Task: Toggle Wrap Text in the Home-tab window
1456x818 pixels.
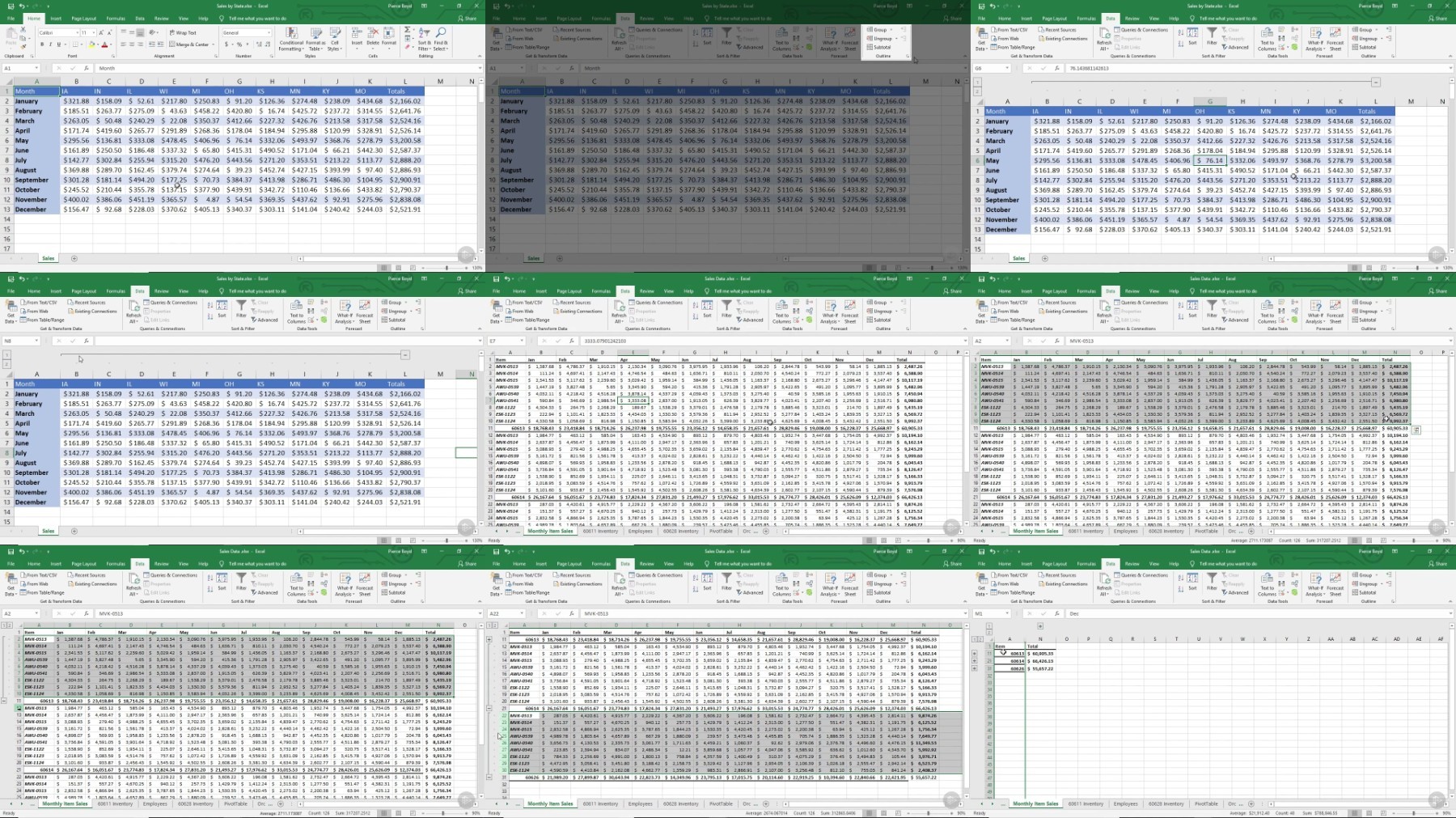Action: (x=183, y=33)
